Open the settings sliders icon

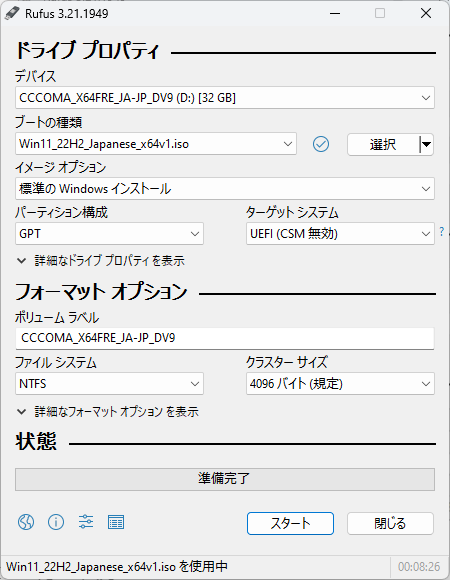coord(86,522)
